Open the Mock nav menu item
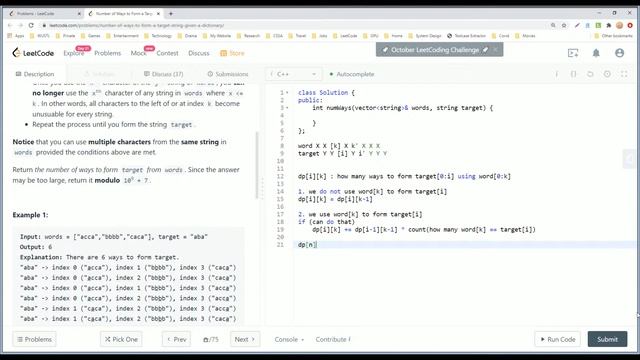Image resolution: width=640 pixels, height=360 pixels. pos(138,53)
